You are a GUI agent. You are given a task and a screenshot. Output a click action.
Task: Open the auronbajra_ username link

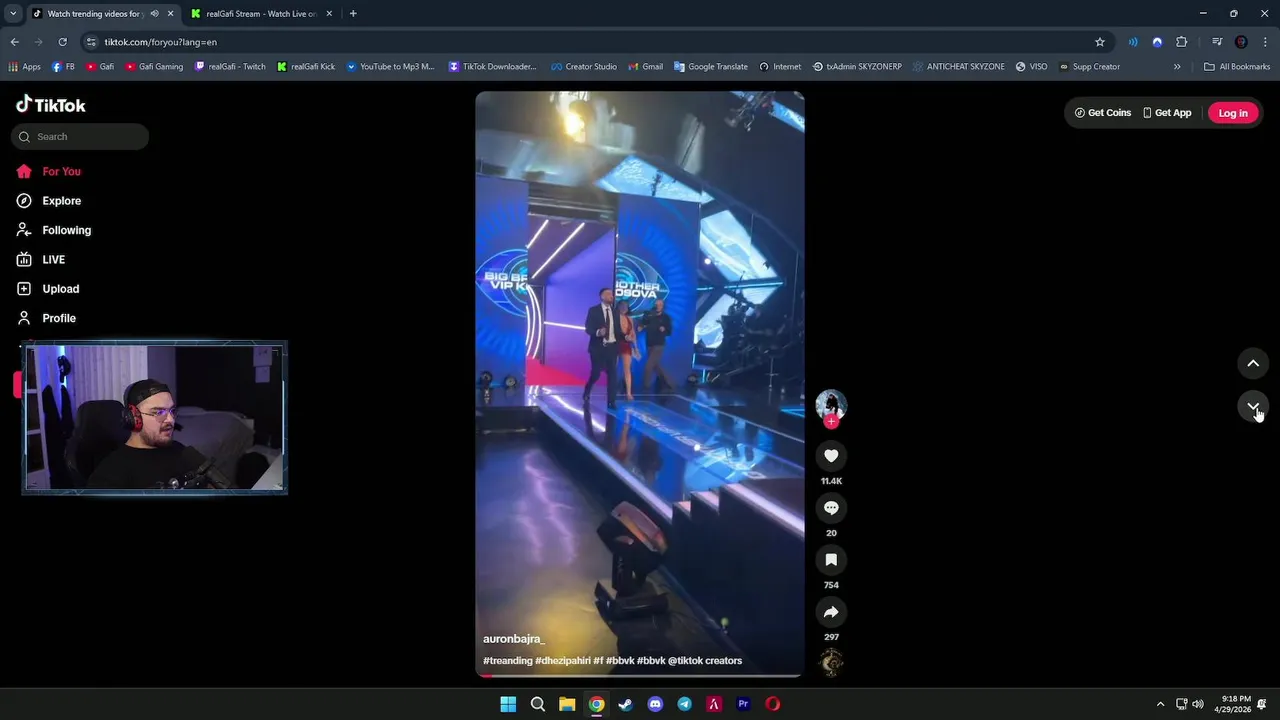point(514,639)
